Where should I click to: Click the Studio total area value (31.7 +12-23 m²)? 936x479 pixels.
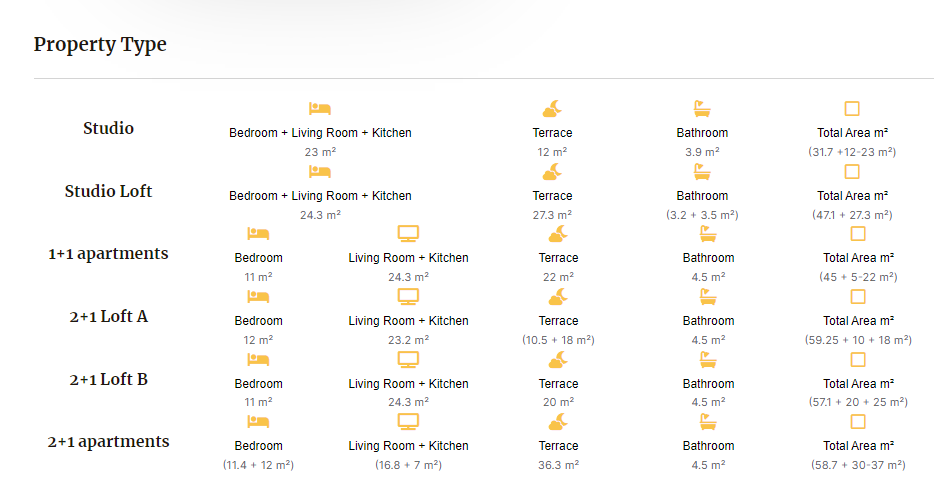[x=852, y=152]
